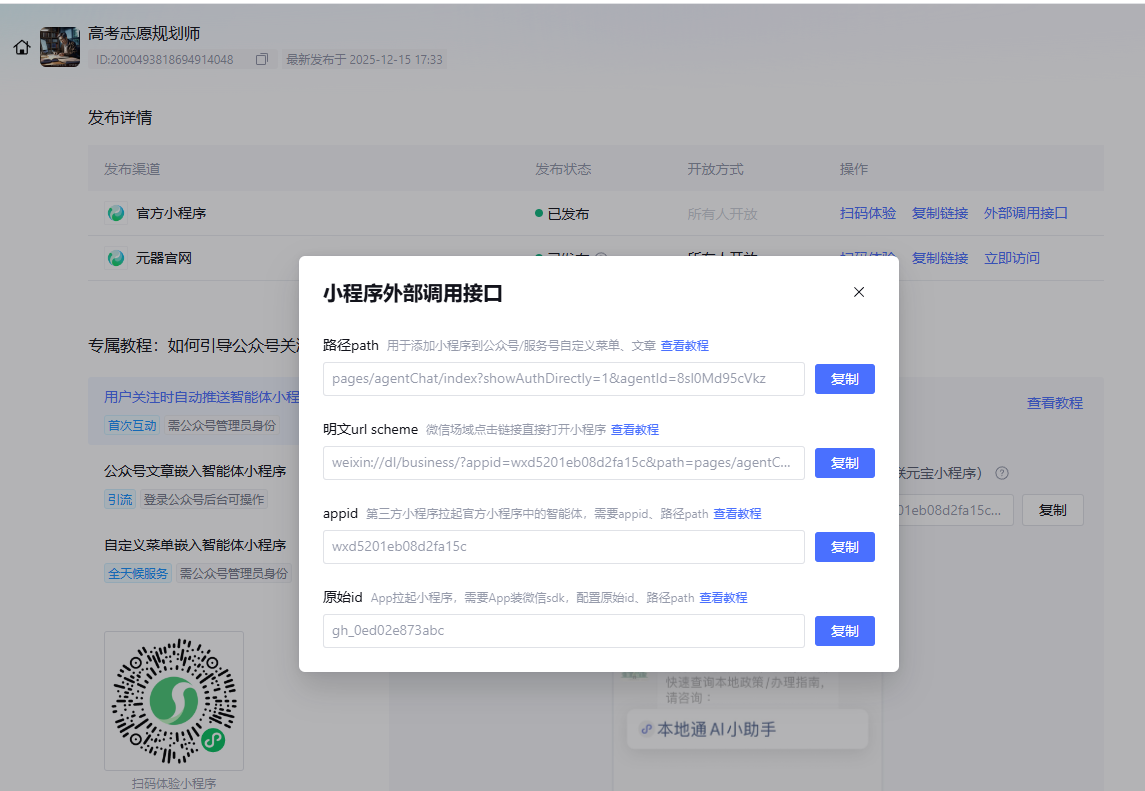Copy the appid value in dialog
Screen dimensions: 1145x791
[x=845, y=547]
